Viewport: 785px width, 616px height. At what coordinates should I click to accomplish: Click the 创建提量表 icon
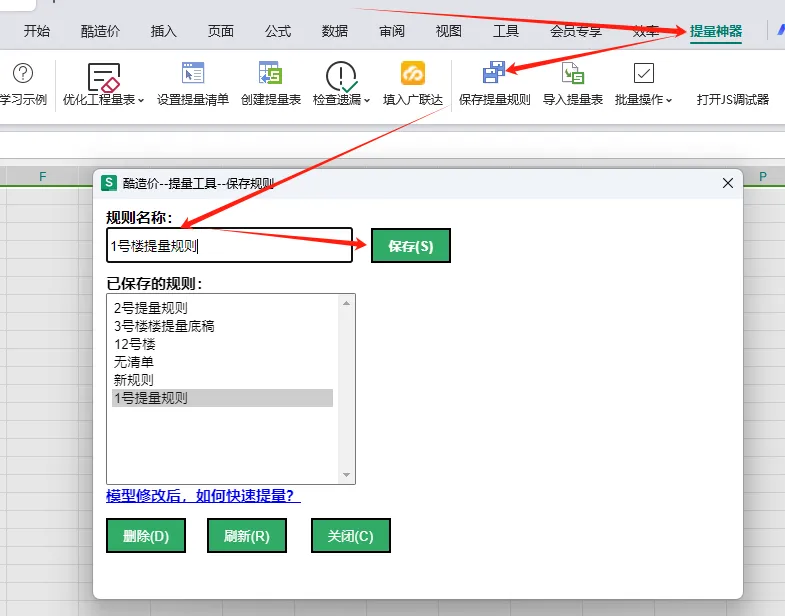(x=270, y=74)
